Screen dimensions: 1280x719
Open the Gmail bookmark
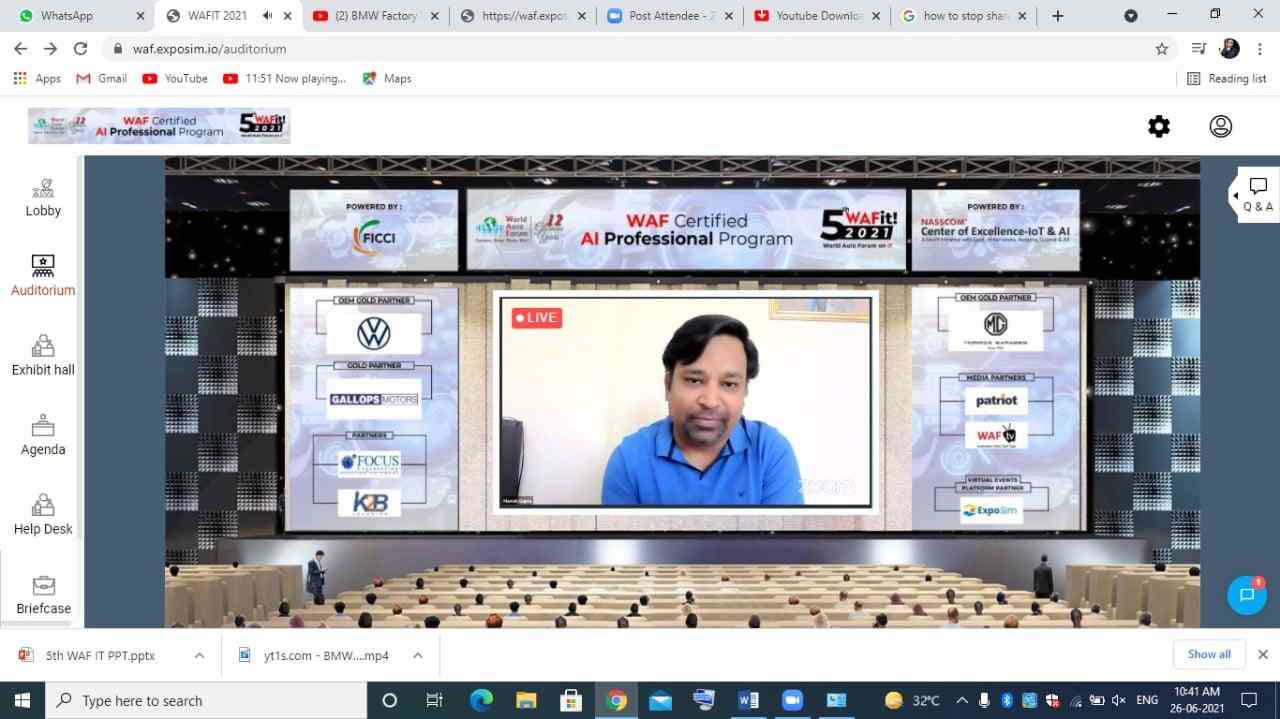[x=101, y=78]
